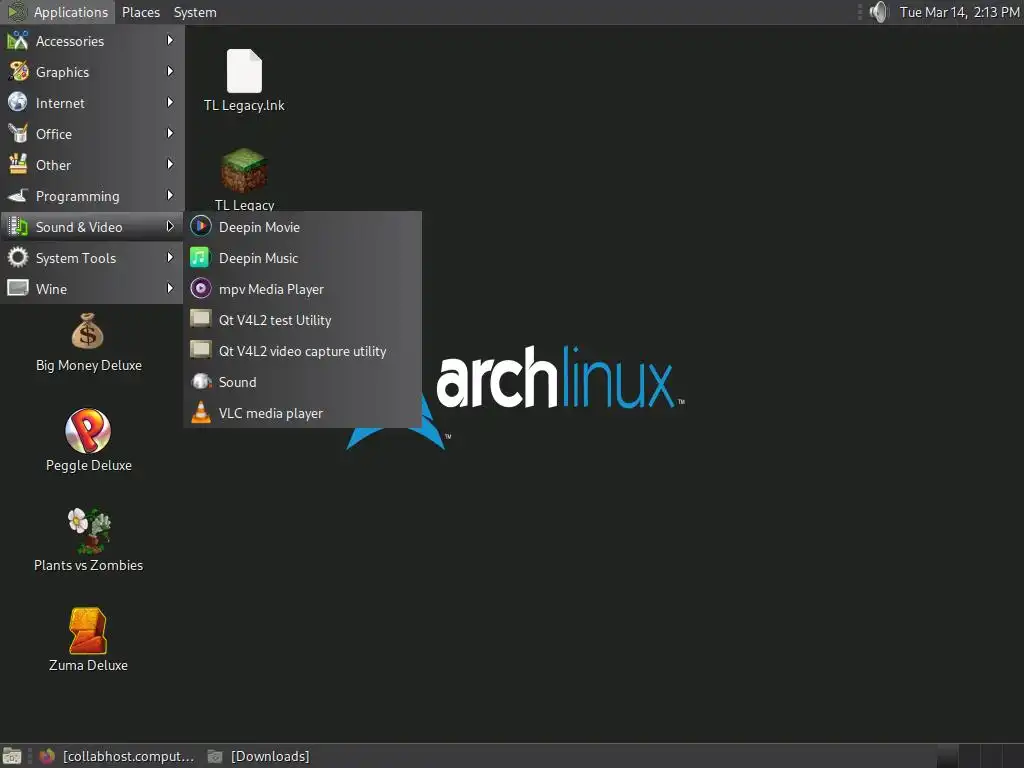The height and width of the screenshot is (768, 1024).
Task: Launch Deepin Music from the submenu
Action: click(x=303, y=258)
